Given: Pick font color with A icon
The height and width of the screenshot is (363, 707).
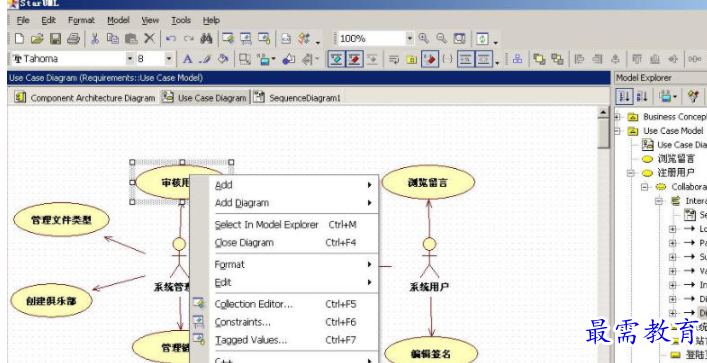Looking at the screenshot, I should [188, 59].
